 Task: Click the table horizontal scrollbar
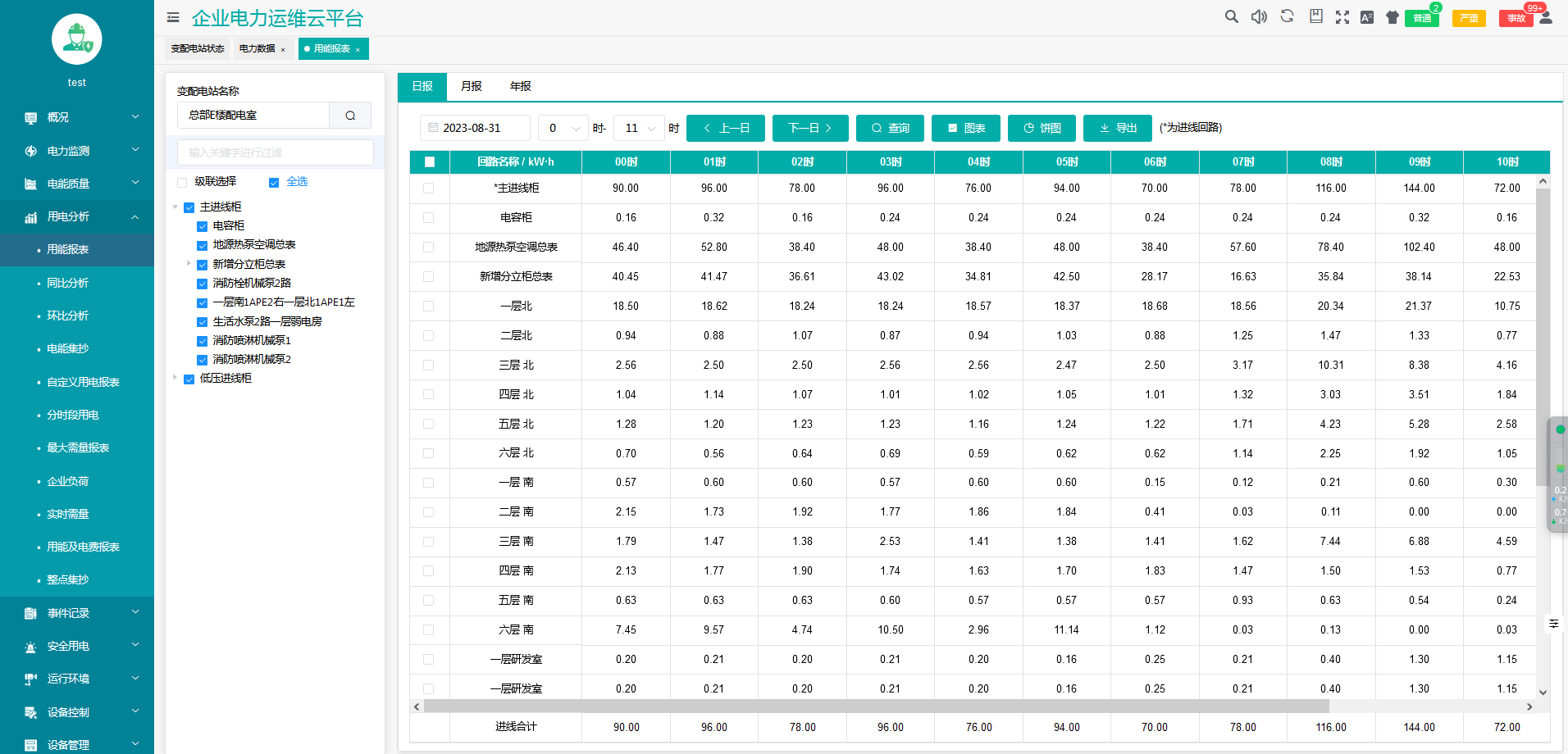876,706
